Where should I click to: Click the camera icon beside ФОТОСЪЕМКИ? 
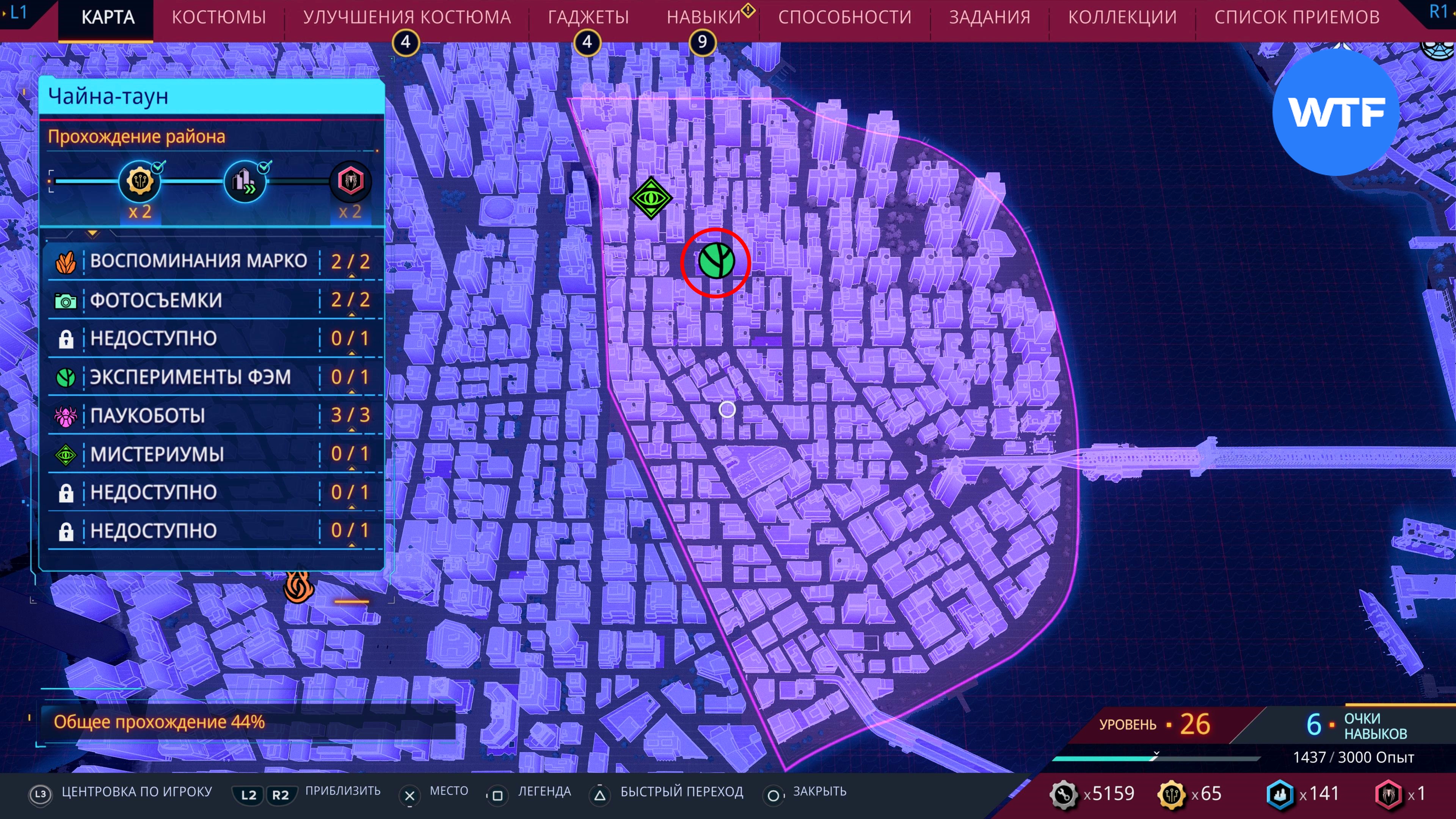click(x=66, y=301)
